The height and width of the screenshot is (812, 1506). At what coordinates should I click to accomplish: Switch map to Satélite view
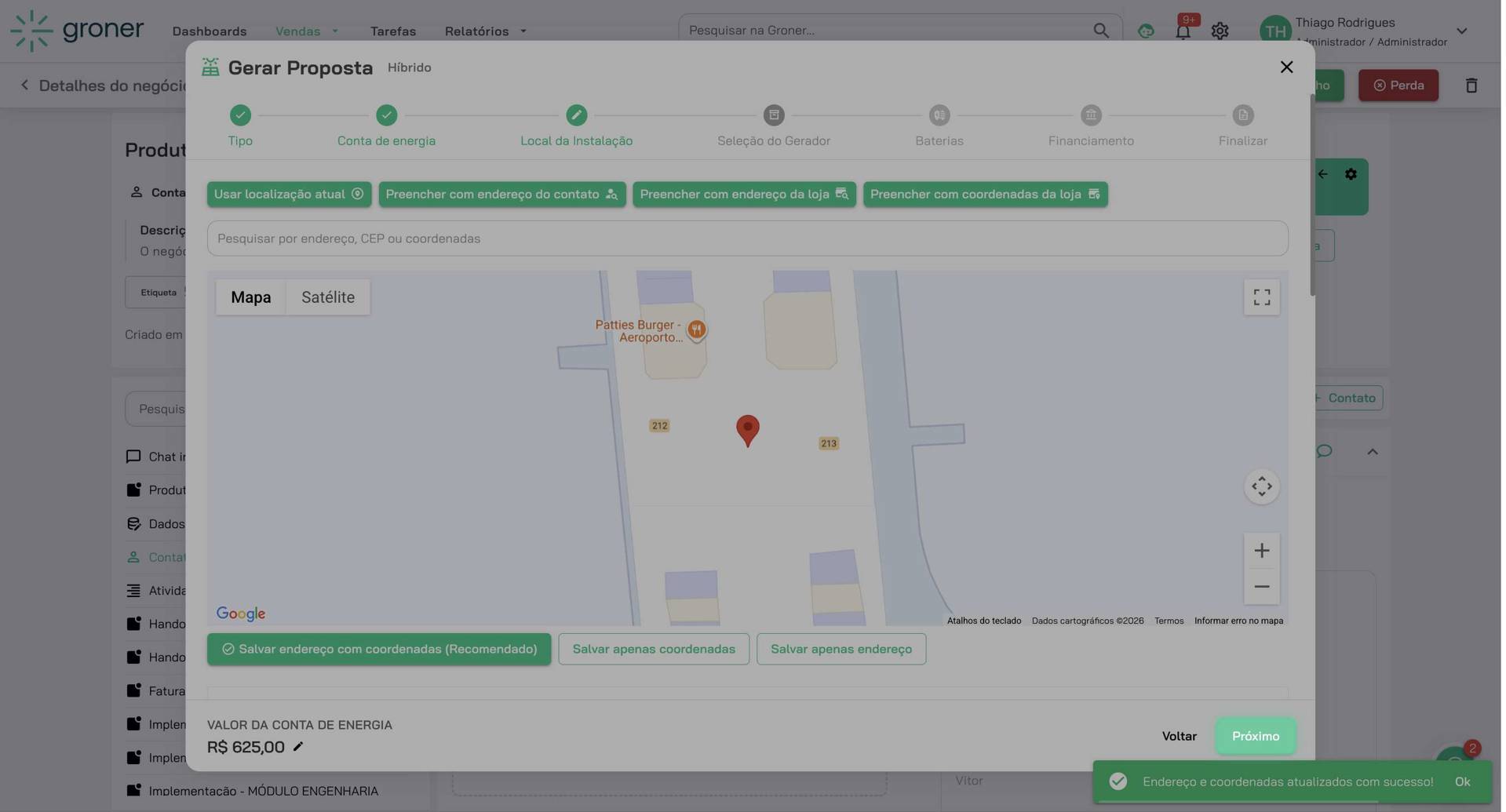(328, 297)
